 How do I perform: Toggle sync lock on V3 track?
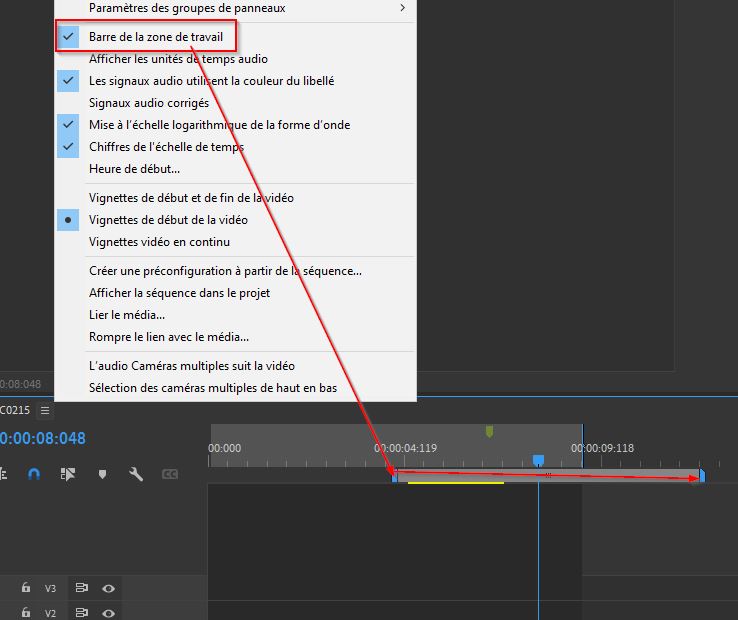[82, 589]
